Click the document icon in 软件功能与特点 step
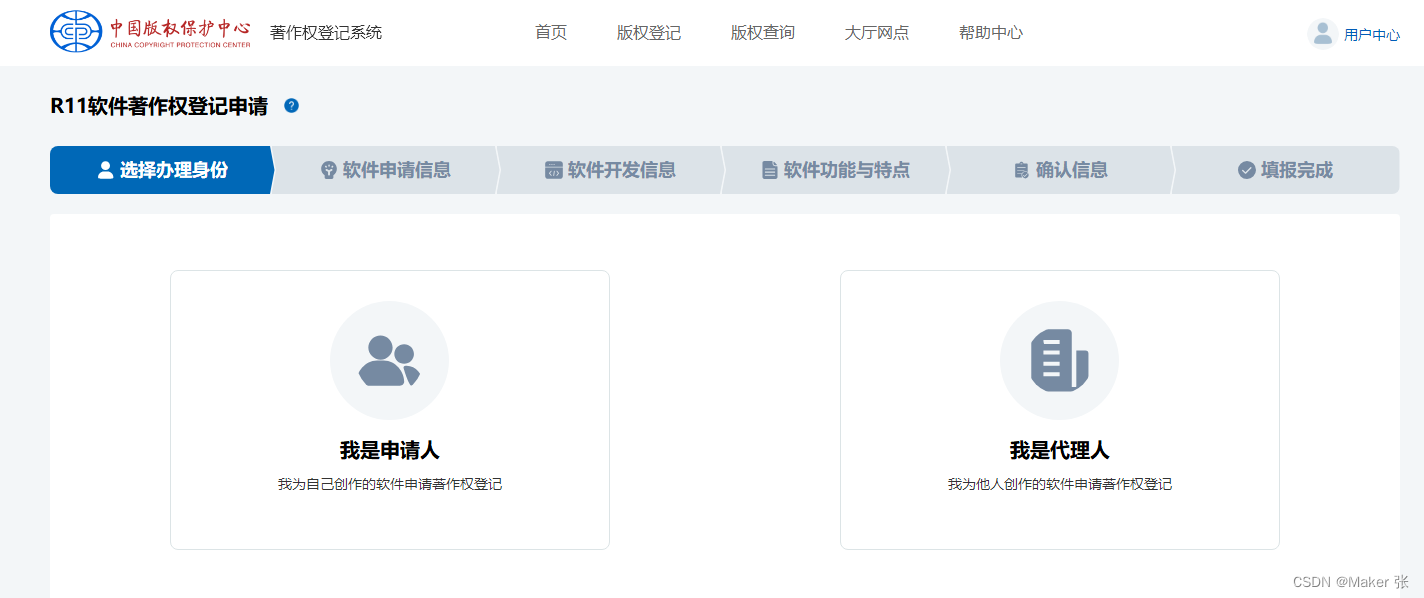The image size is (1424, 598). pyautogui.click(x=769, y=170)
